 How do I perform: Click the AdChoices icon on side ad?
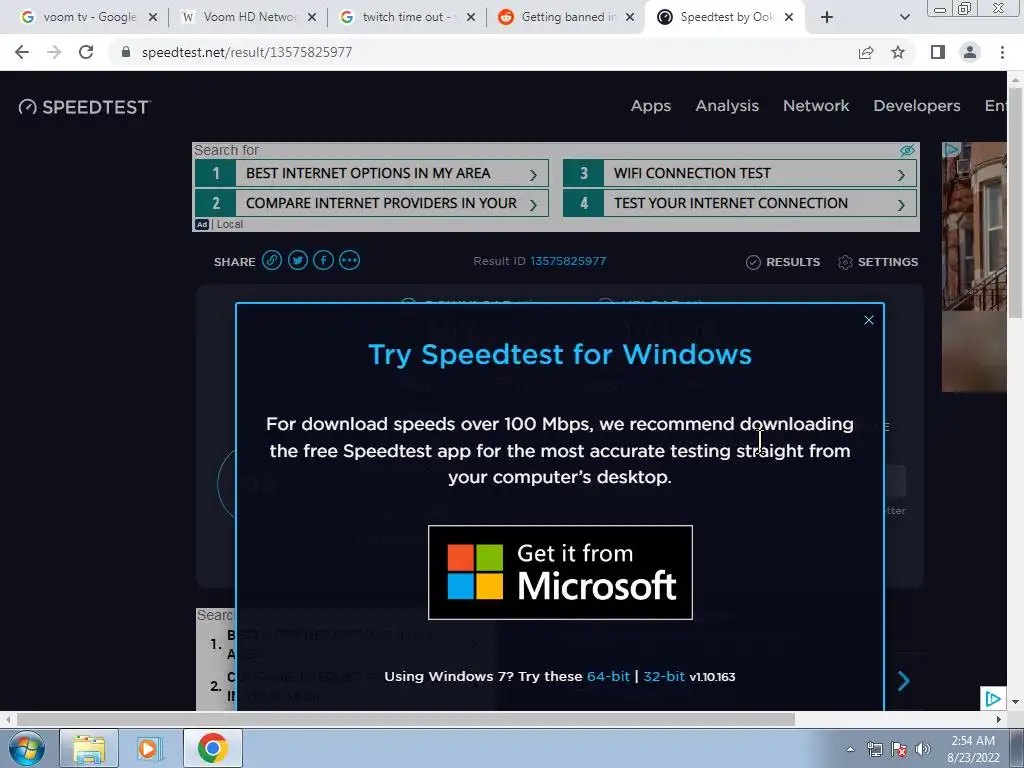951,150
